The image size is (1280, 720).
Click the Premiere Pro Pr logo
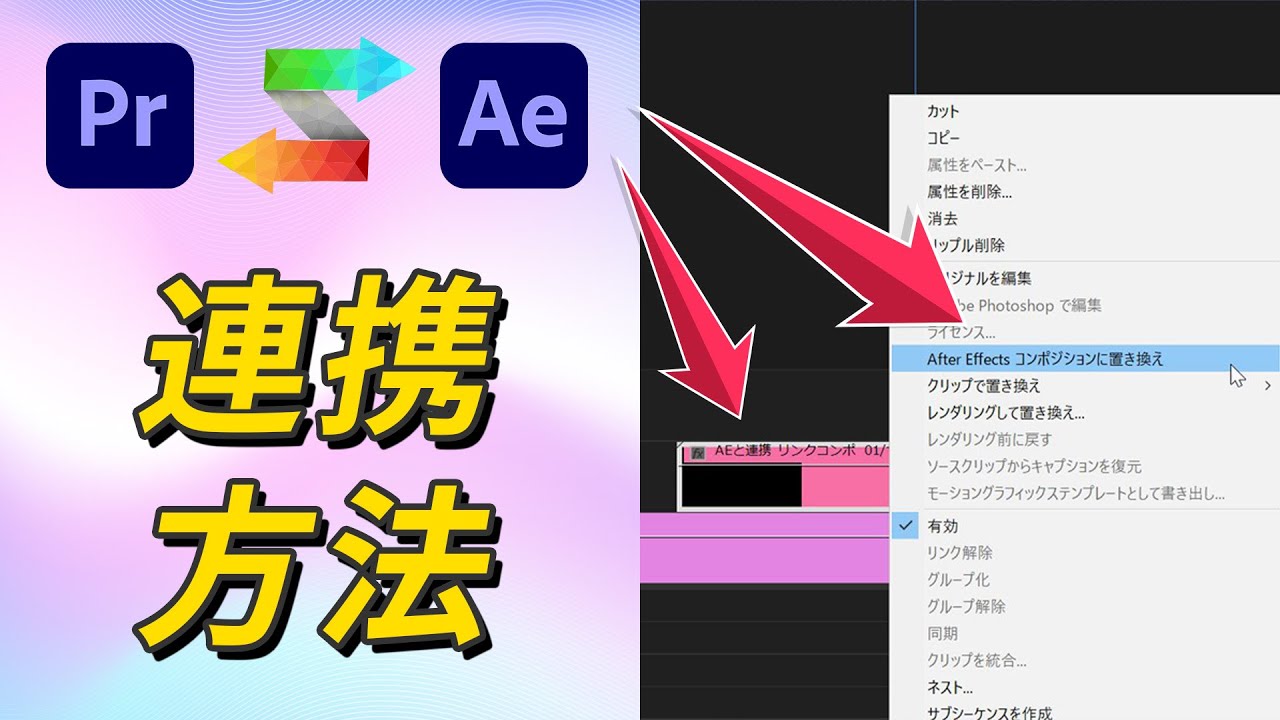tap(120, 115)
